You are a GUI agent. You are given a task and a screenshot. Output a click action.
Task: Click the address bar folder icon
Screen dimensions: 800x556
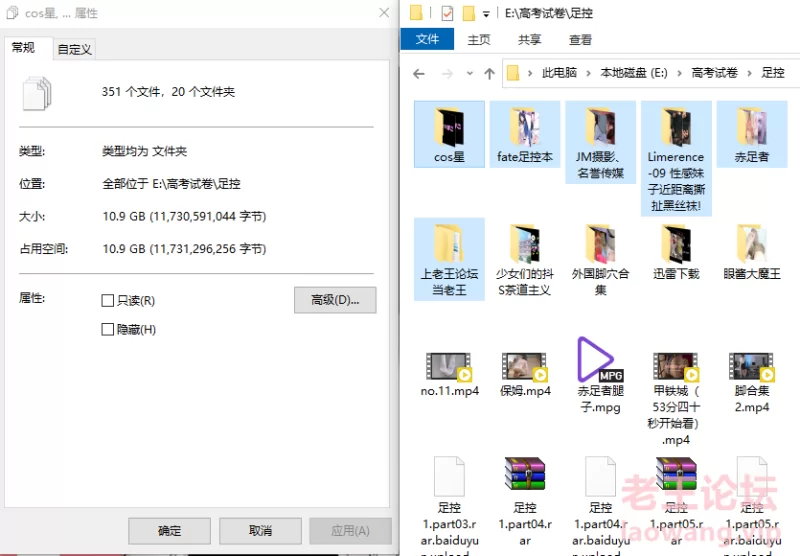click(x=513, y=73)
